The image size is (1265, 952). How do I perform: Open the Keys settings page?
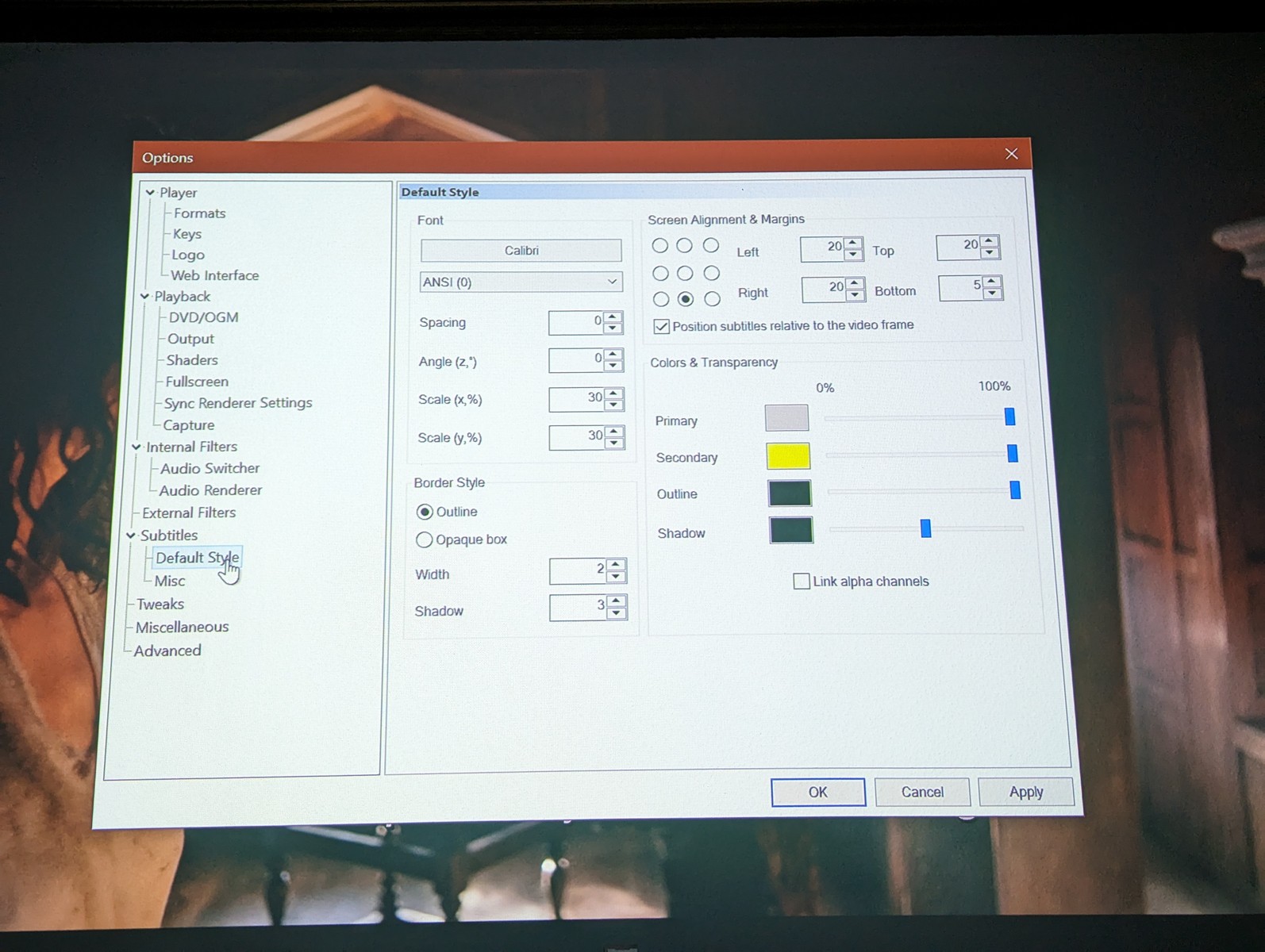187,234
